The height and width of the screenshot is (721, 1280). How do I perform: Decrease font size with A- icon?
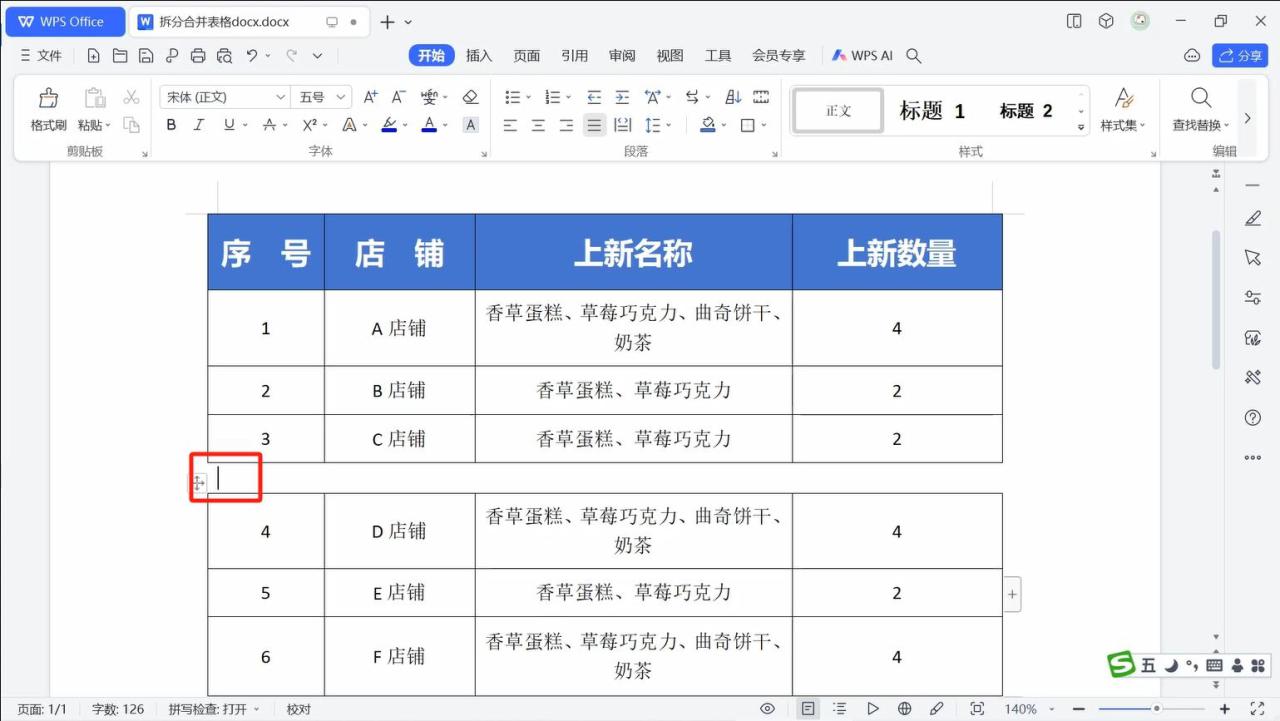tap(398, 97)
